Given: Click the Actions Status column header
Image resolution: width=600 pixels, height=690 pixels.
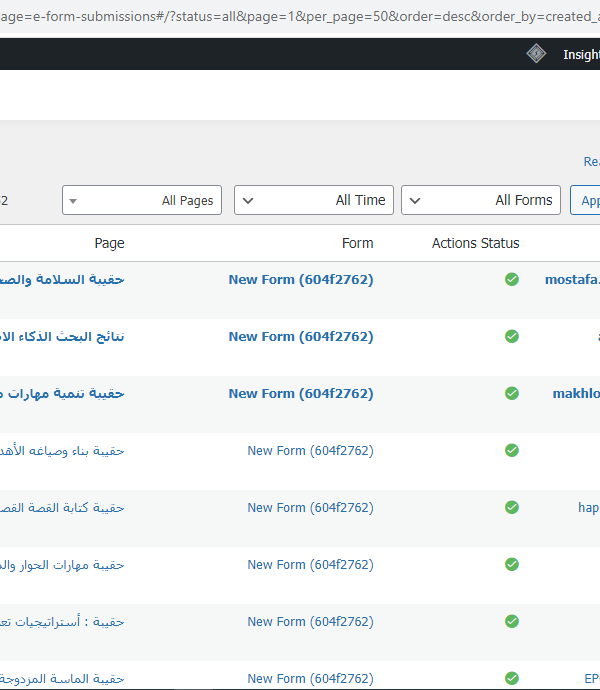Looking at the screenshot, I should (x=475, y=243).
